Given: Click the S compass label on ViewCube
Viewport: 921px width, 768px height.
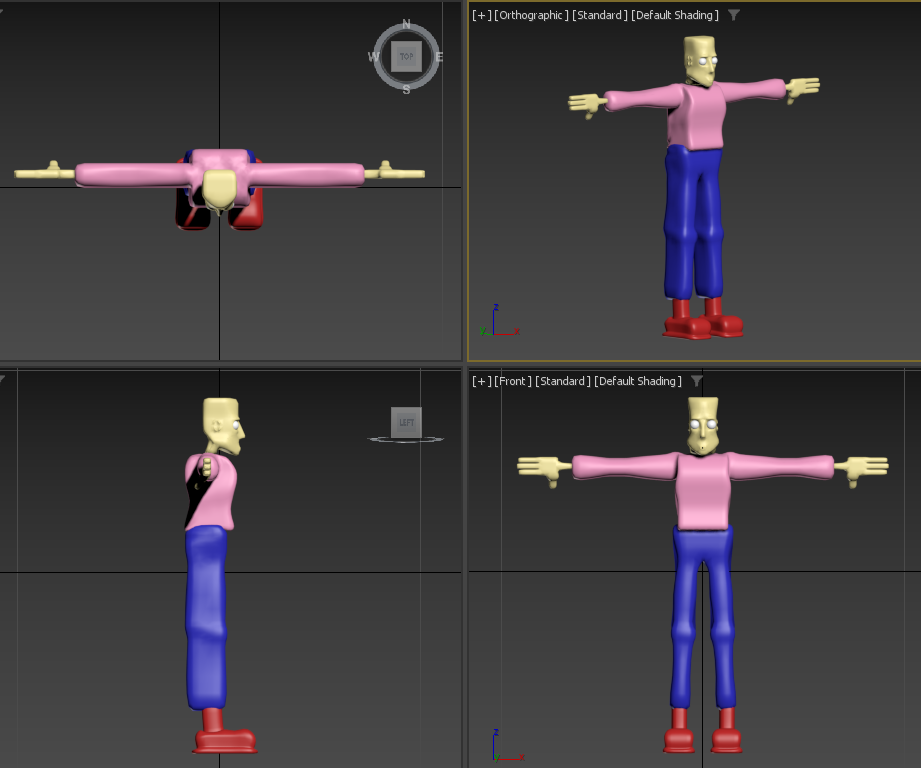Looking at the screenshot, I should tap(406, 90).
